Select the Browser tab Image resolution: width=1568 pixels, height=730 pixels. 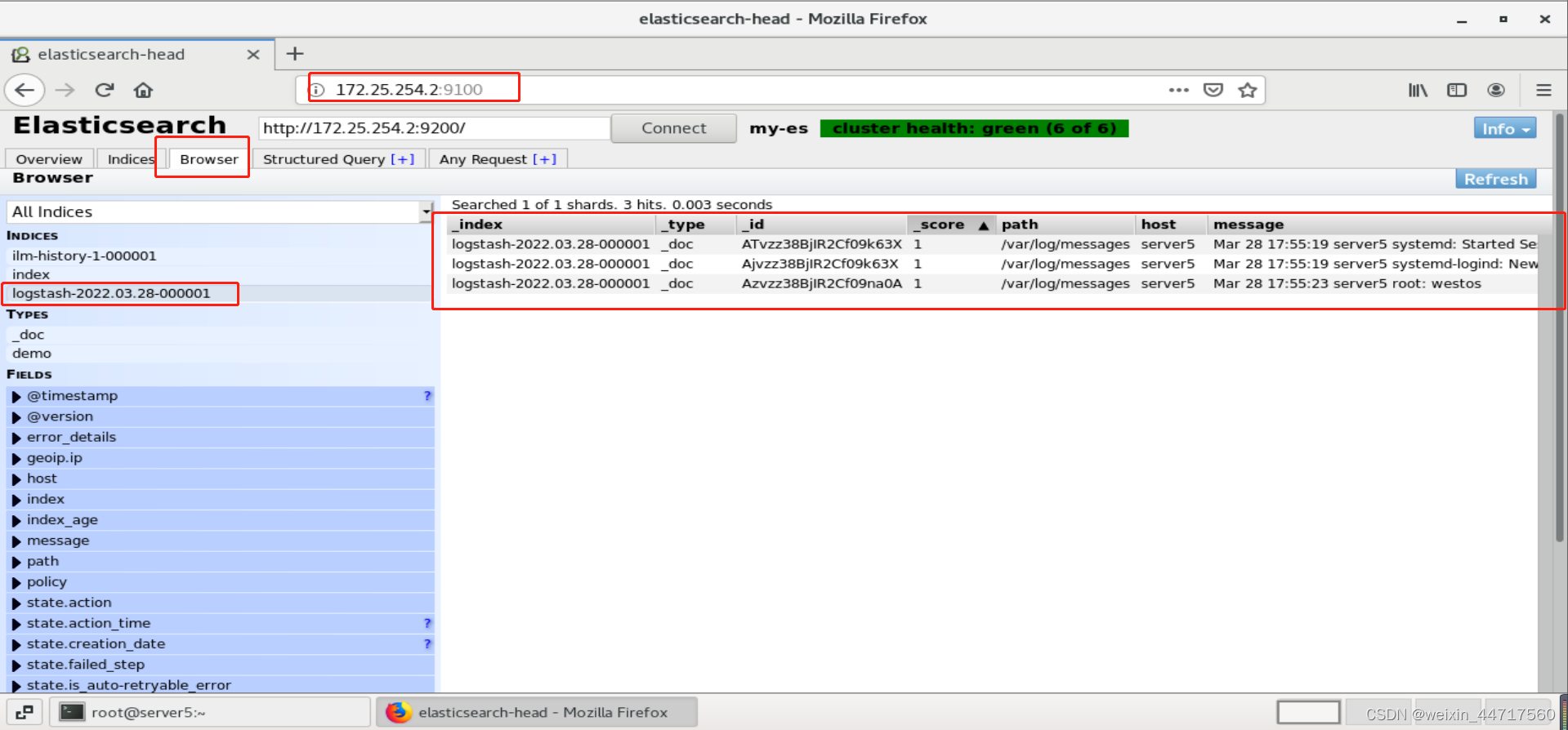pyautogui.click(x=209, y=159)
